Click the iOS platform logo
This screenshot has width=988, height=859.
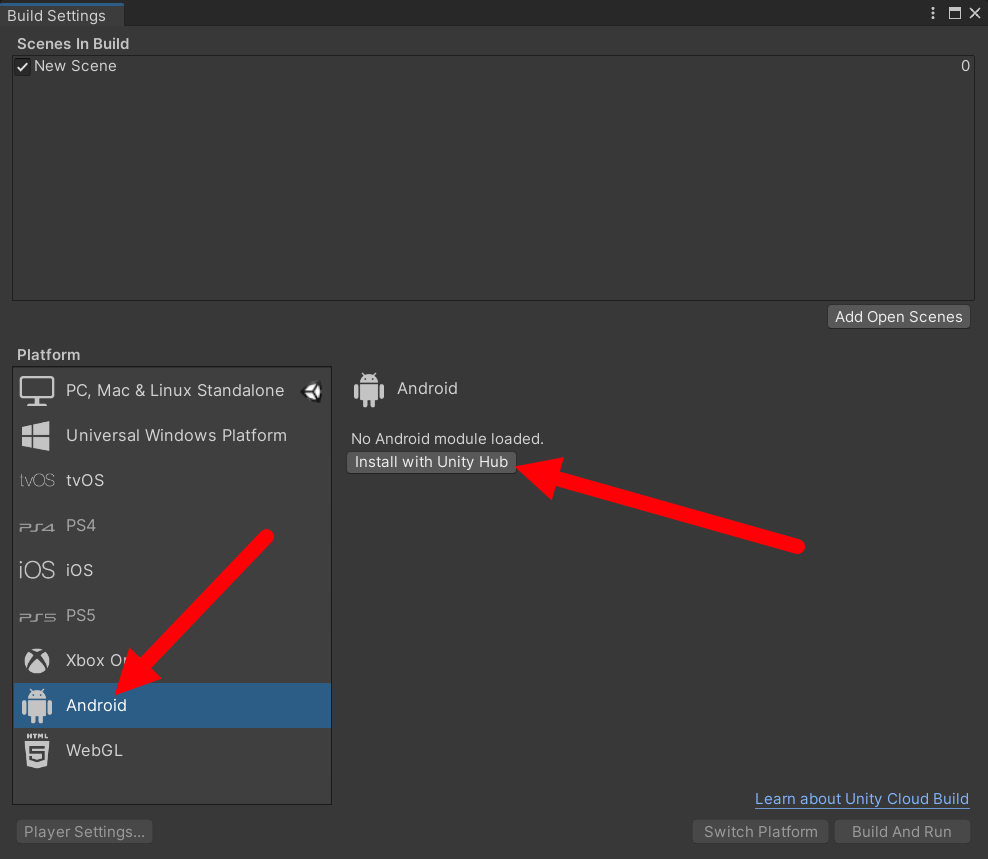tap(37, 570)
